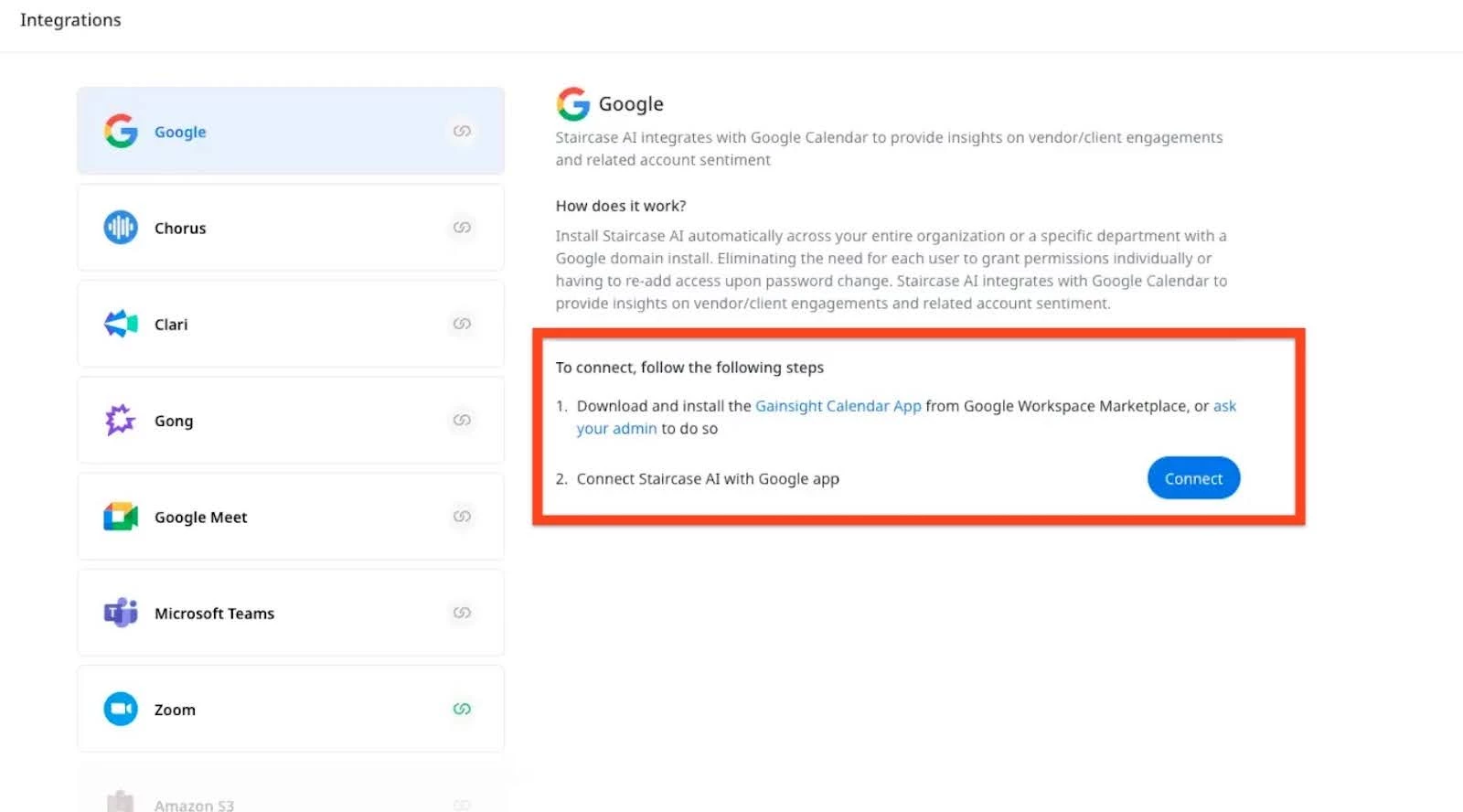Click the link status icon for Gong

point(462,420)
